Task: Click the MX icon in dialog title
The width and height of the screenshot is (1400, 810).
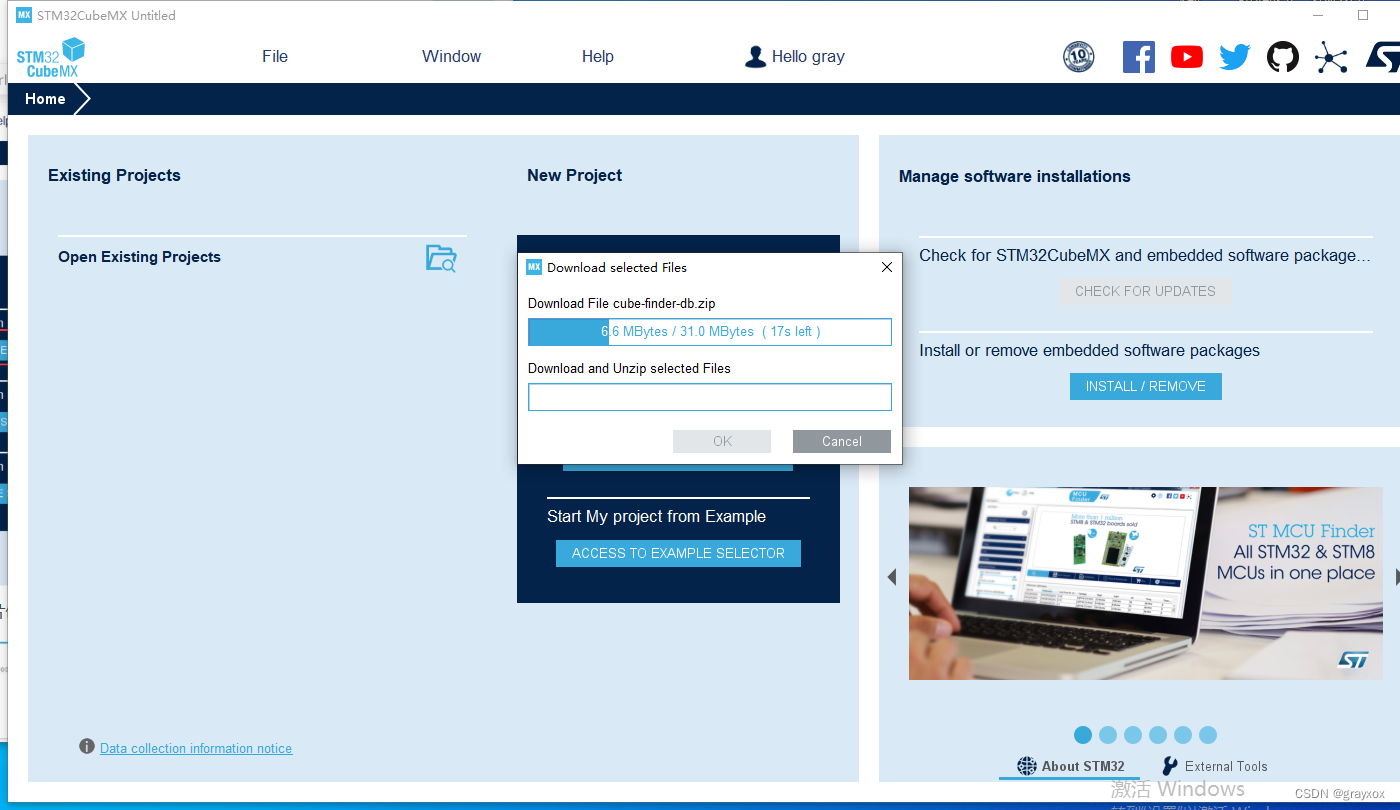Action: 534,267
